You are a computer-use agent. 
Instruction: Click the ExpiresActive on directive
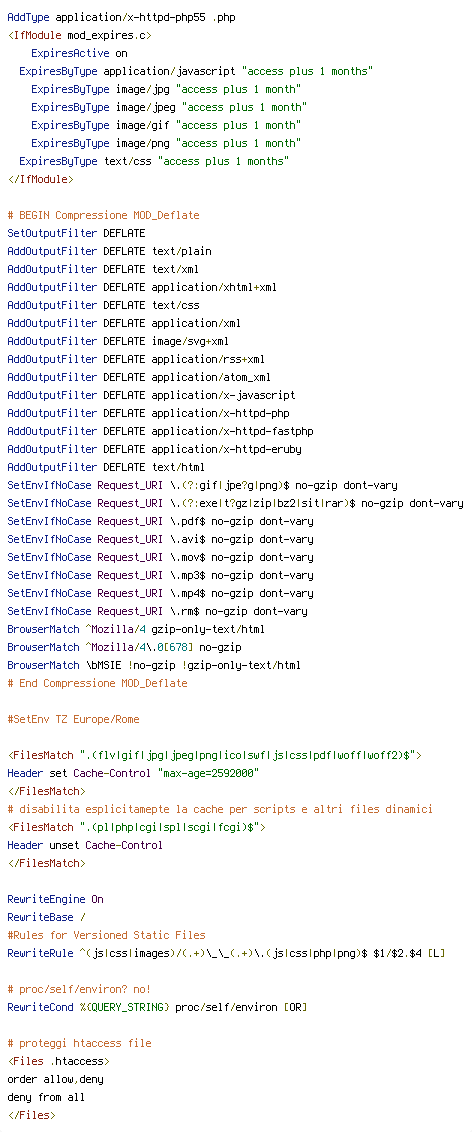[x=79, y=53]
